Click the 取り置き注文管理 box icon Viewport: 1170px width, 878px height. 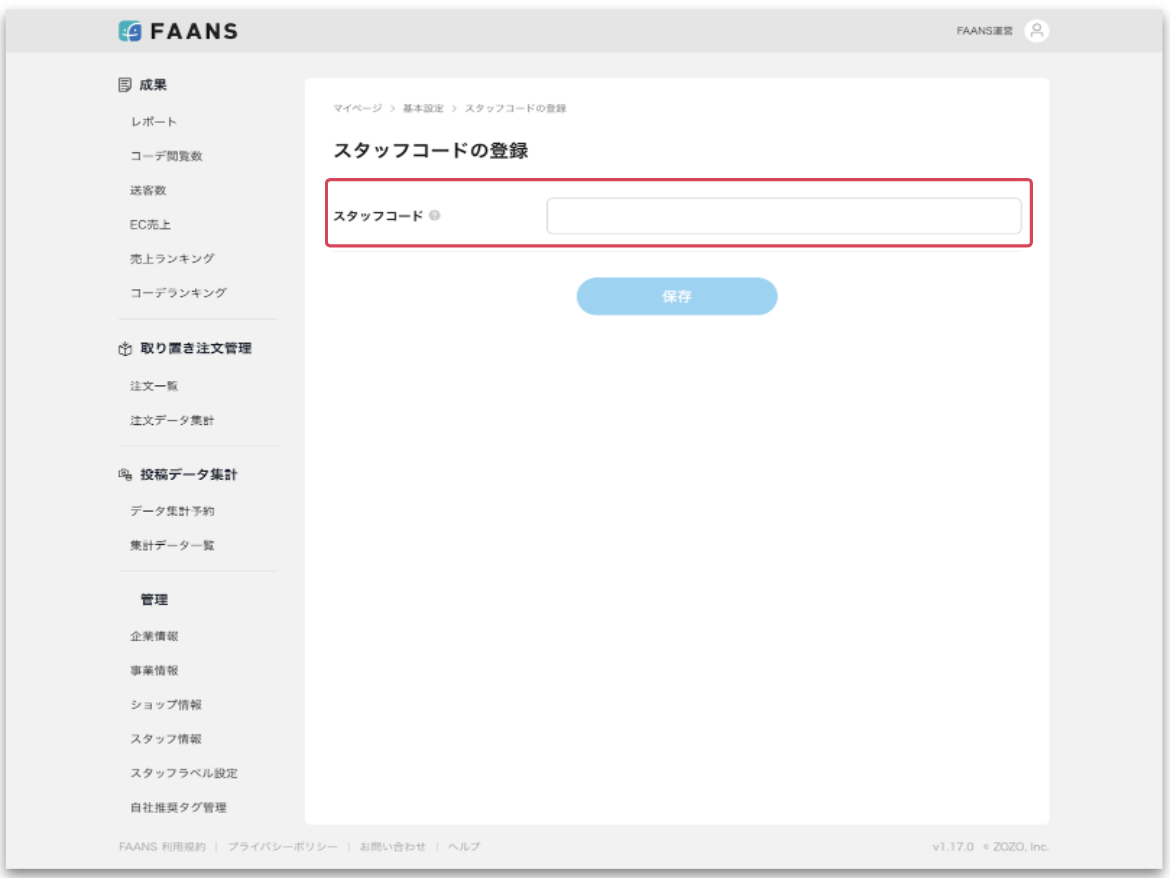click(125, 349)
